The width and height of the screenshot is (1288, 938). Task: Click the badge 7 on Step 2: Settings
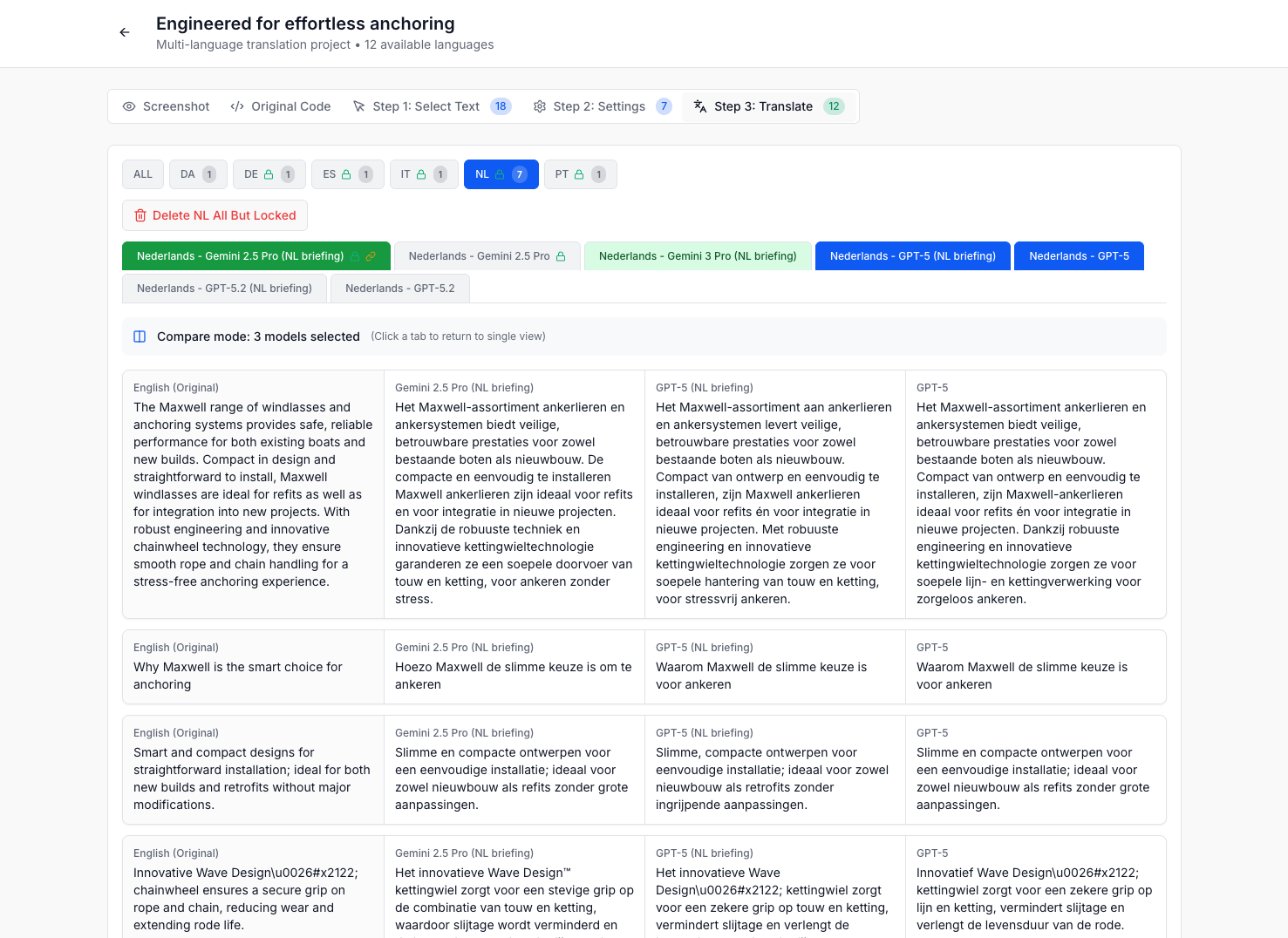[x=664, y=106]
